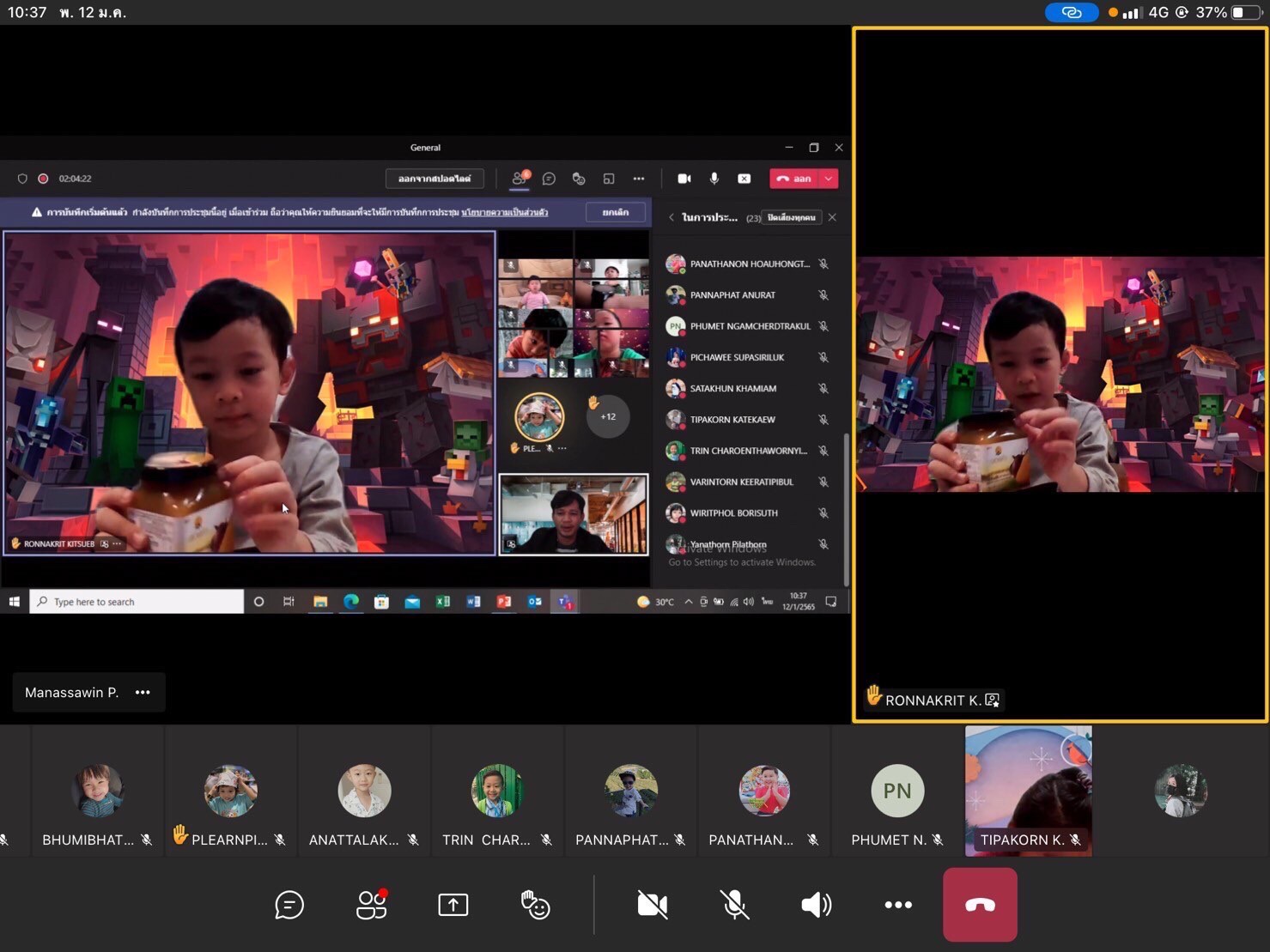Expand the leave button dropdown arrow
The image size is (1270, 952).
(828, 179)
